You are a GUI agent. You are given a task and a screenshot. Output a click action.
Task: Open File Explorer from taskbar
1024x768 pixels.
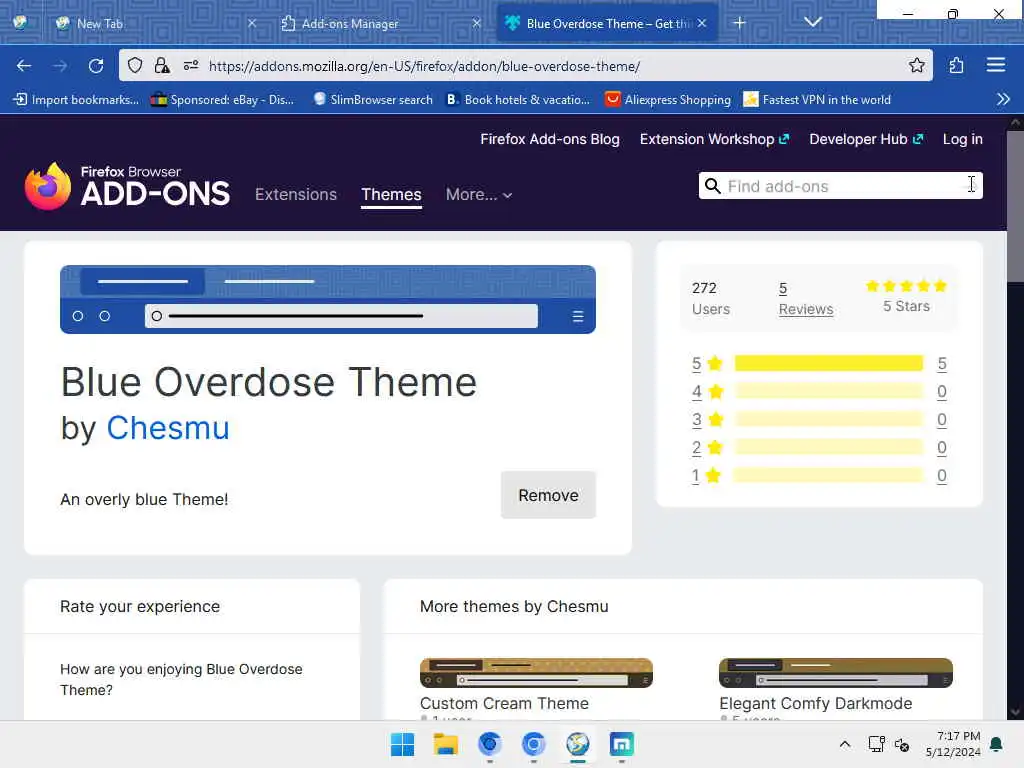tap(446, 744)
